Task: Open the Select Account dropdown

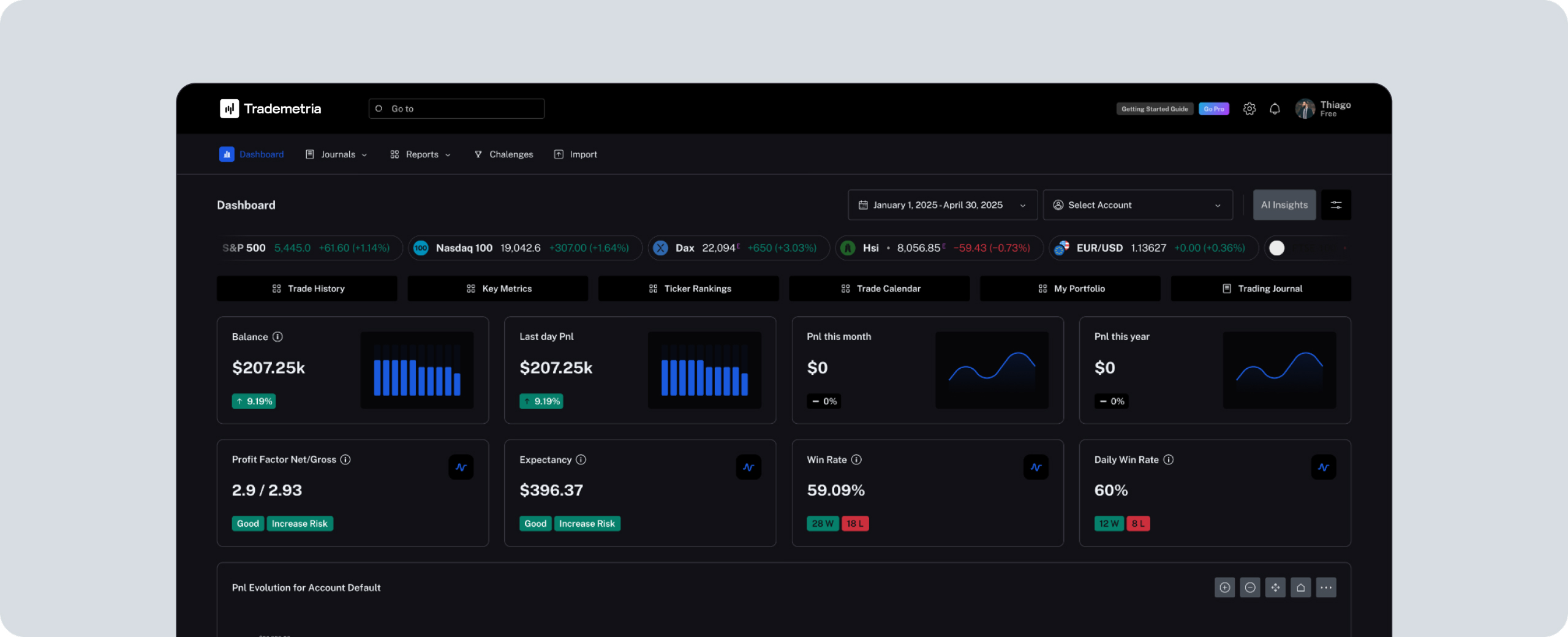Action: tap(1137, 205)
